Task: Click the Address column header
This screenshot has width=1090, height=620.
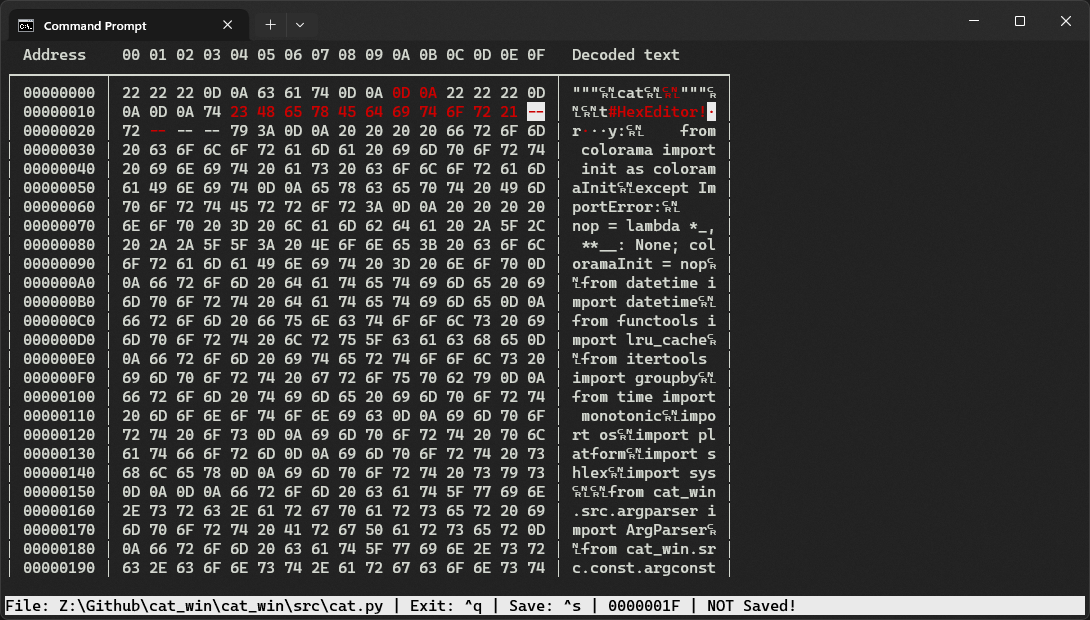Action: pyautogui.click(x=57, y=55)
